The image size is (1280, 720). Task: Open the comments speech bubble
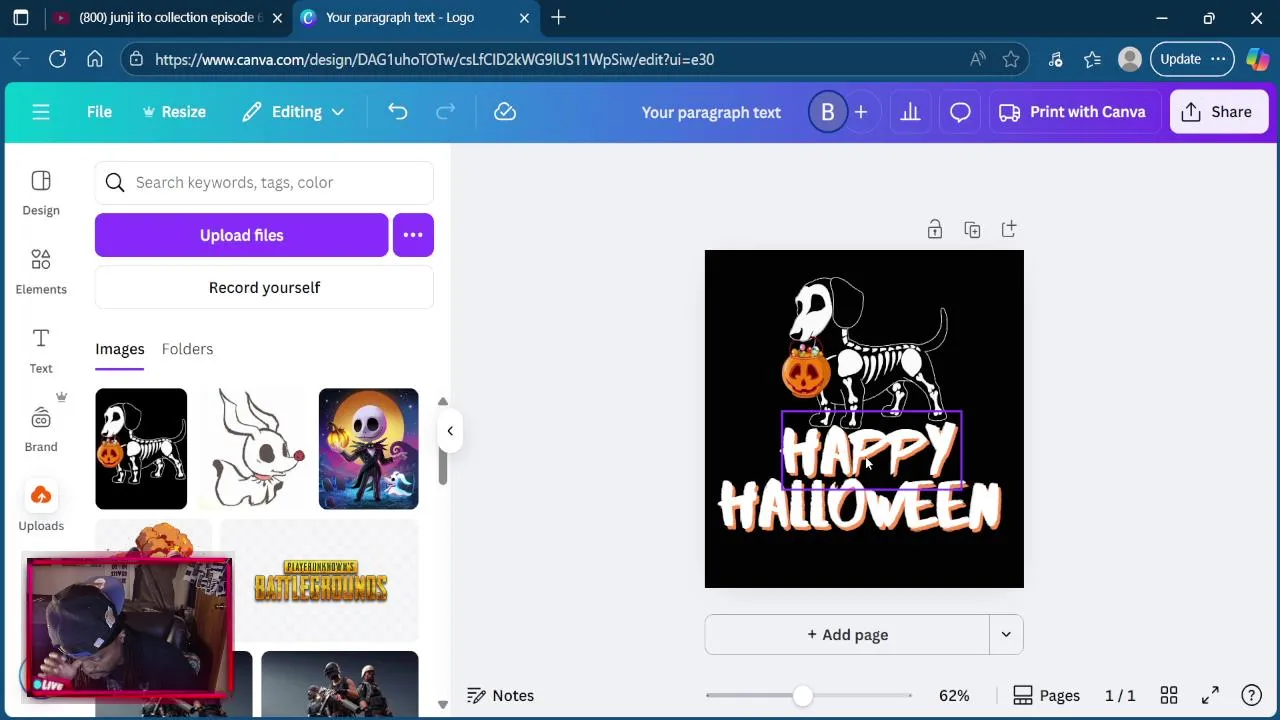pyautogui.click(x=960, y=112)
